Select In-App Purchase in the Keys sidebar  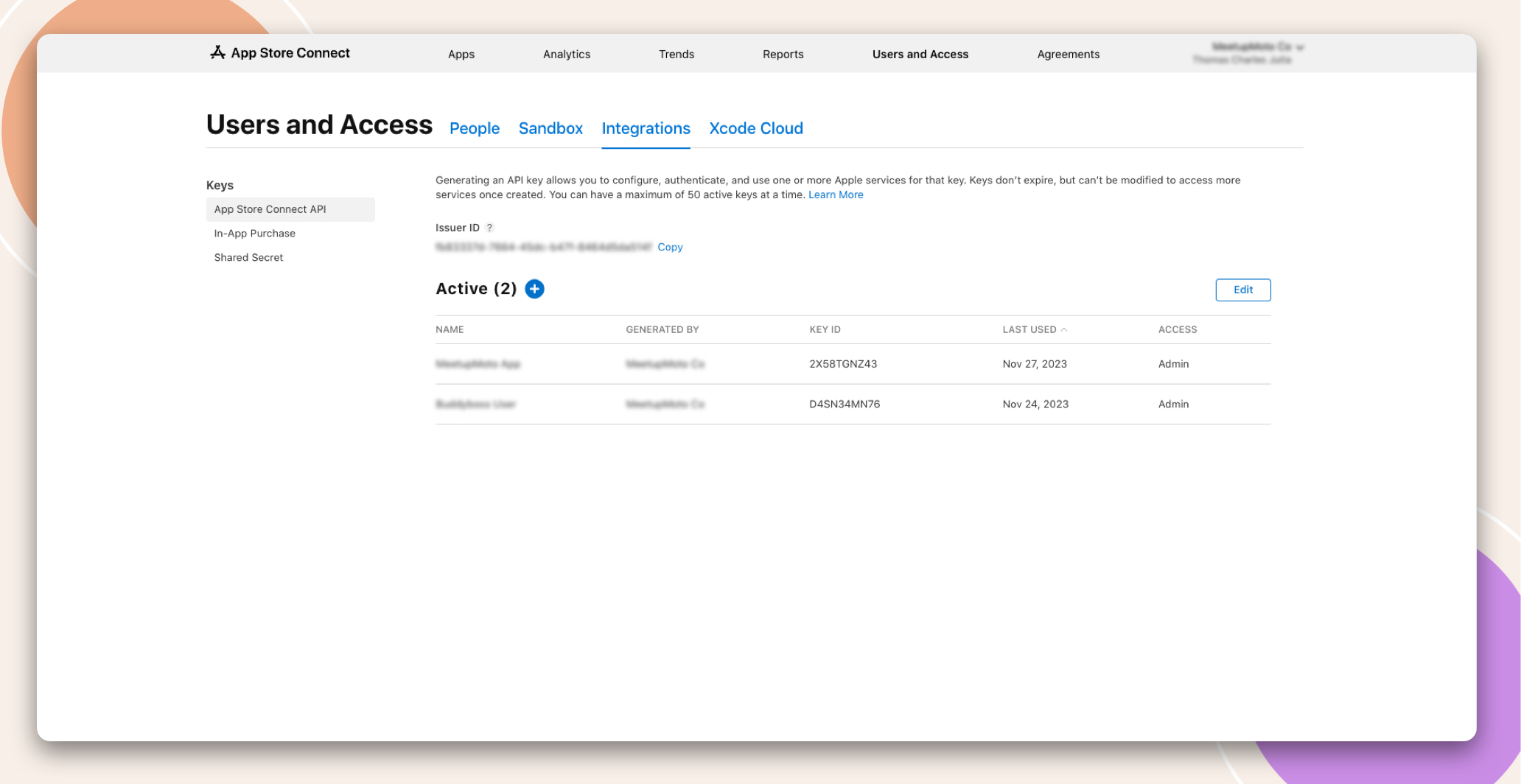(x=254, y=233)
